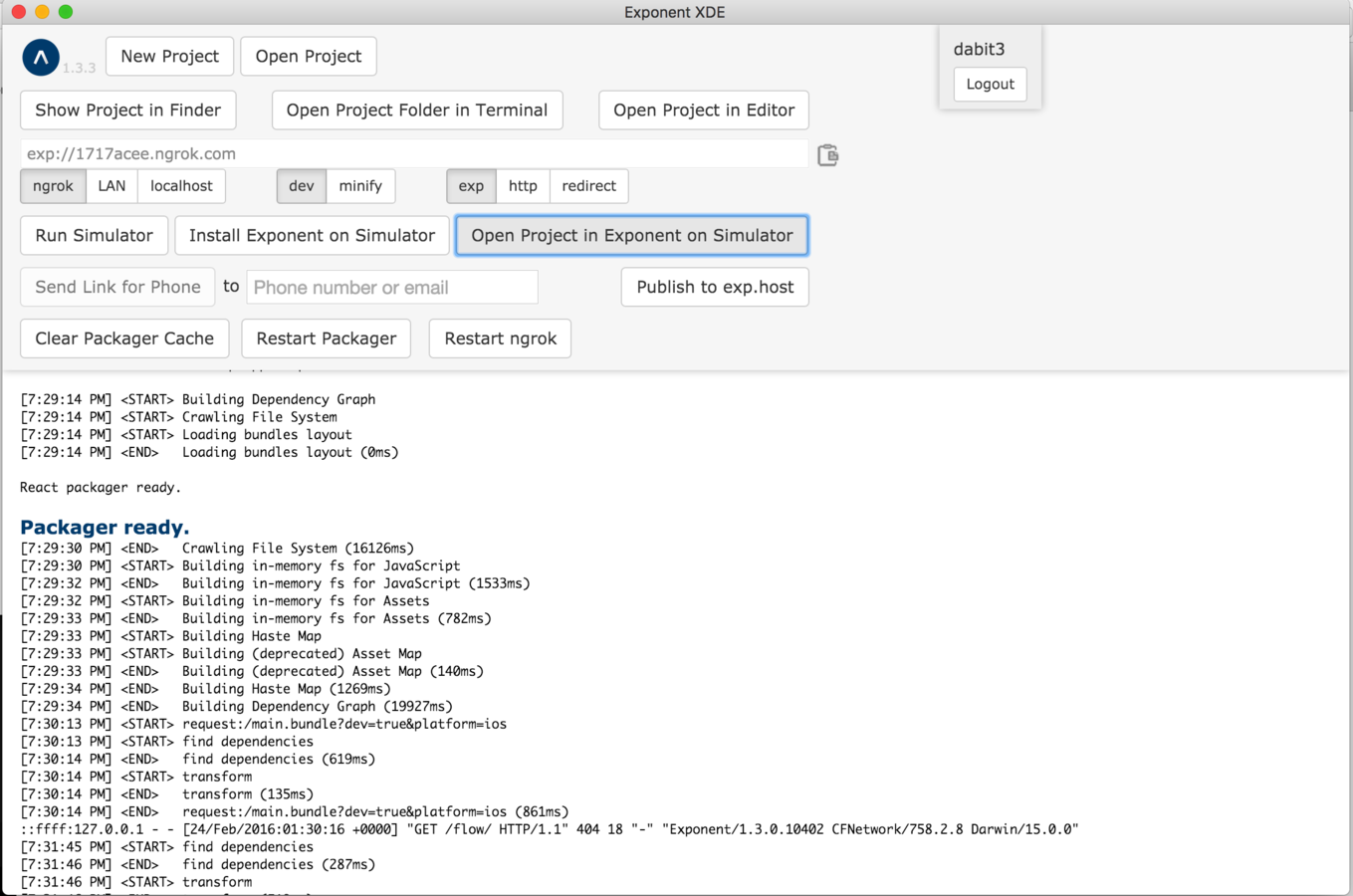Click the GET /flow/ HTTP/1.1 404 log line

pyautogui.click(x=550, y=829)
